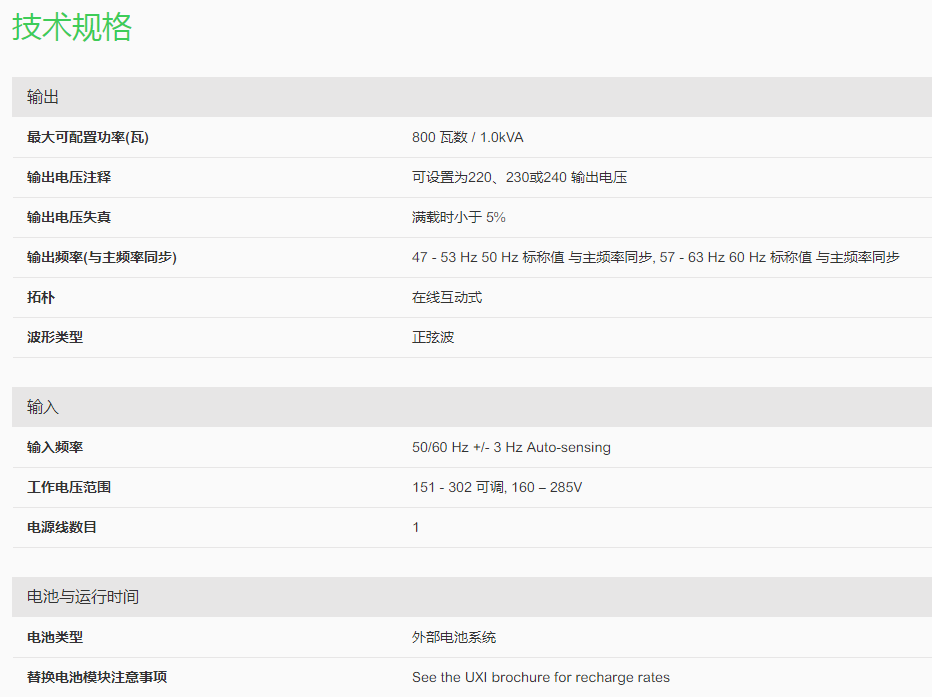Select the 拓朴 row label
Viewport: 932px width, 697px height.
tap(41, 297)
